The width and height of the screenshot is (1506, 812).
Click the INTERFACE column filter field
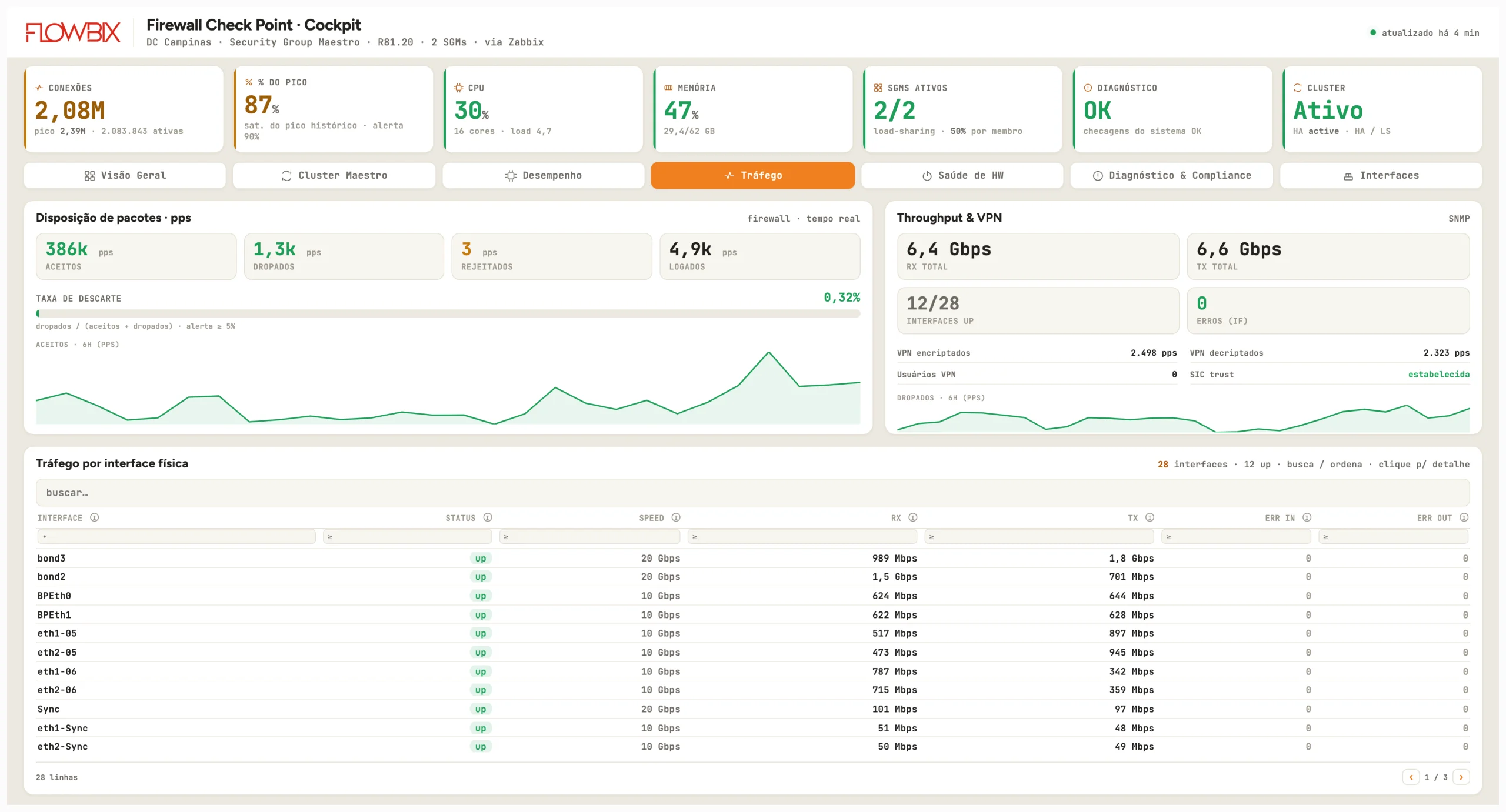click(x=176, y=536)
